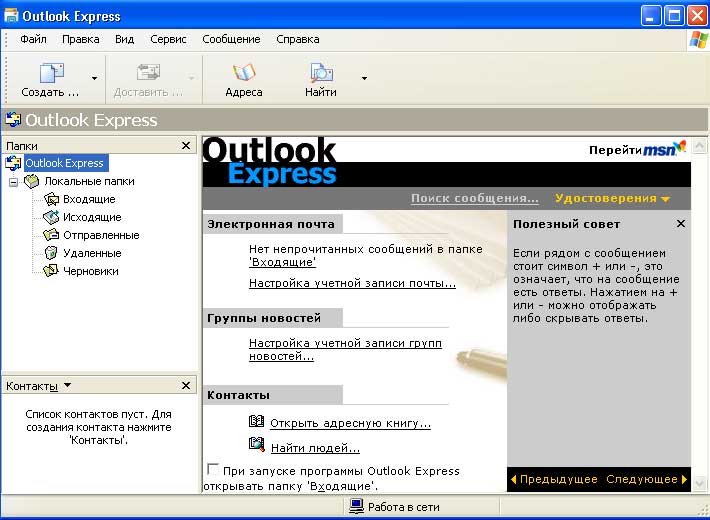Open the dropdown arrow next to Создать
This screenshot has width=710, height=520.
(94, 78)
